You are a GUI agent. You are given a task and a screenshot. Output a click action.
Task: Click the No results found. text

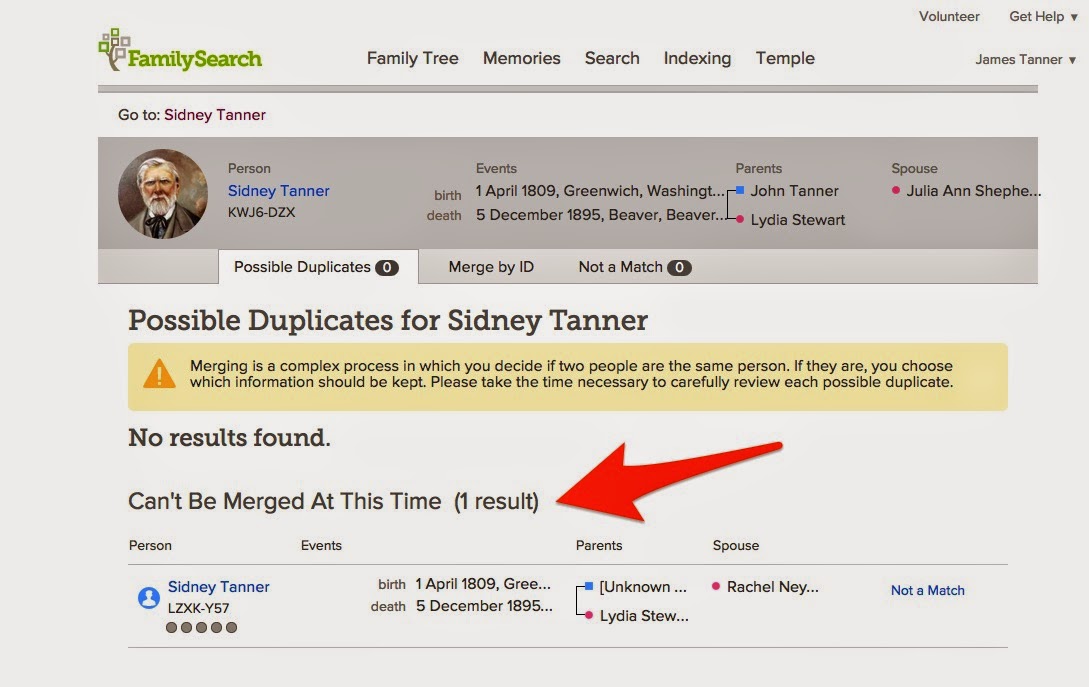click(x=229, y=438)
